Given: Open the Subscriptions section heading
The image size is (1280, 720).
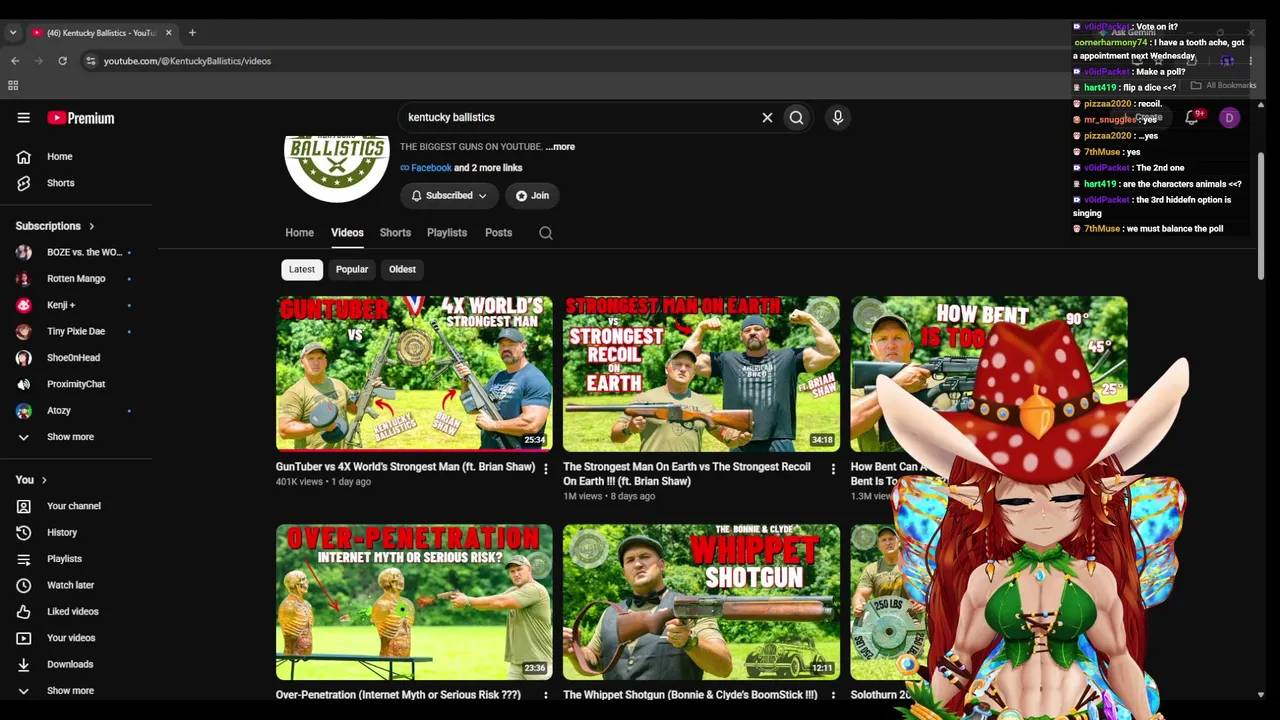Looking at the screenshot, I should tap(56, 227).
